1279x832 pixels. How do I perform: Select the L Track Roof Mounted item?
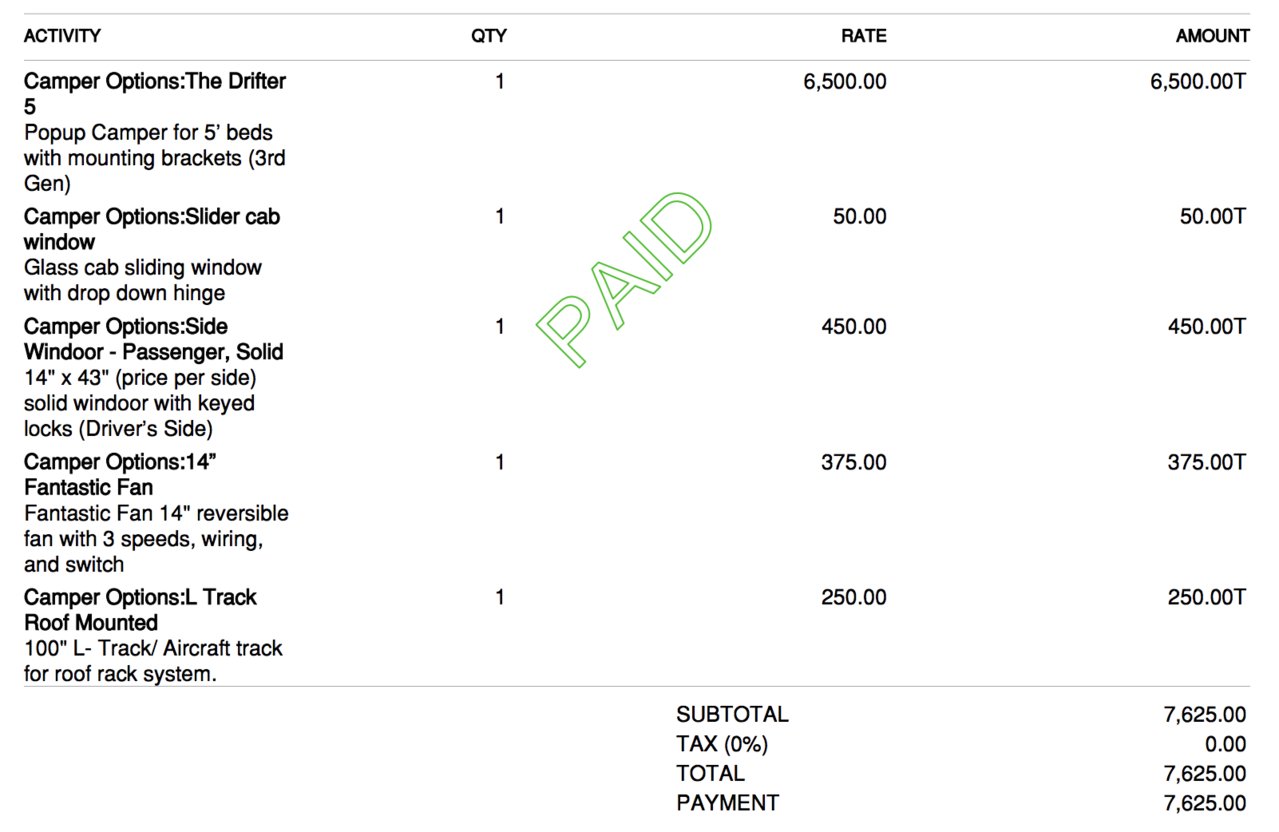tap(140, 610)
